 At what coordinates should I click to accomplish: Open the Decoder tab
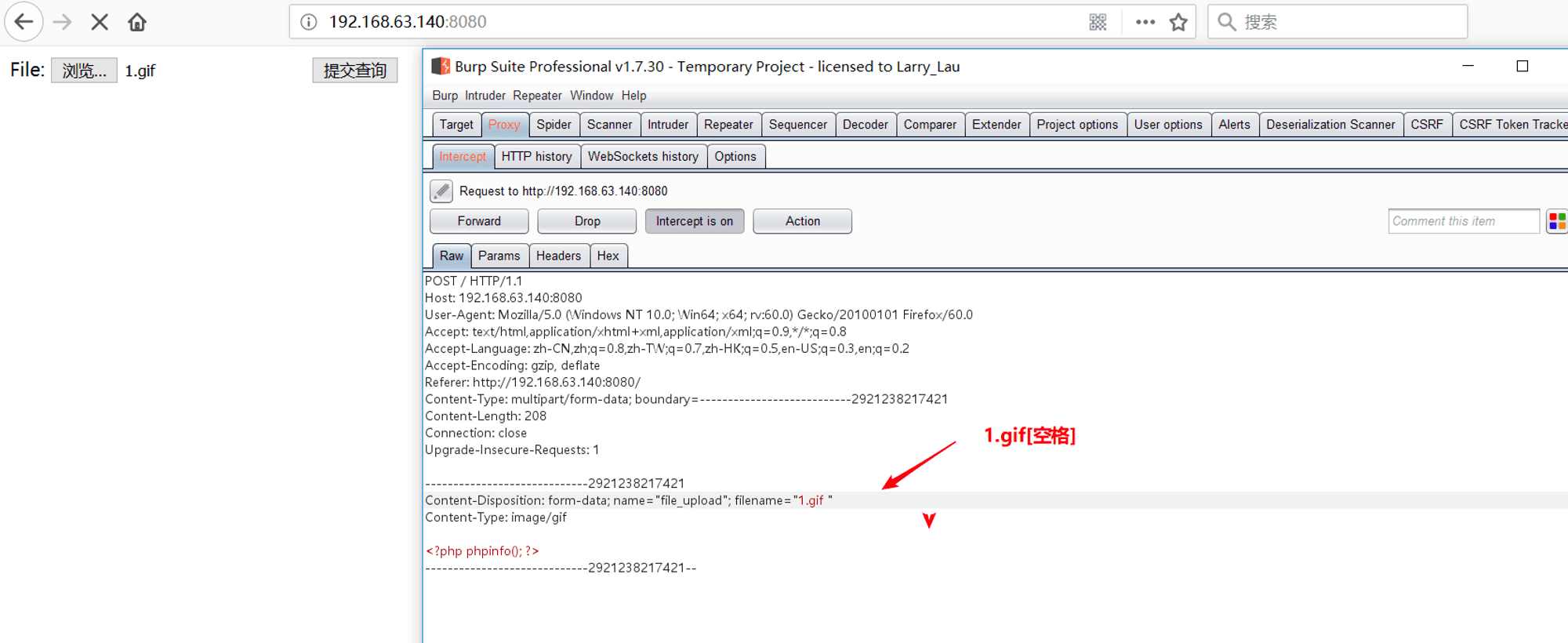pos(866,125)
